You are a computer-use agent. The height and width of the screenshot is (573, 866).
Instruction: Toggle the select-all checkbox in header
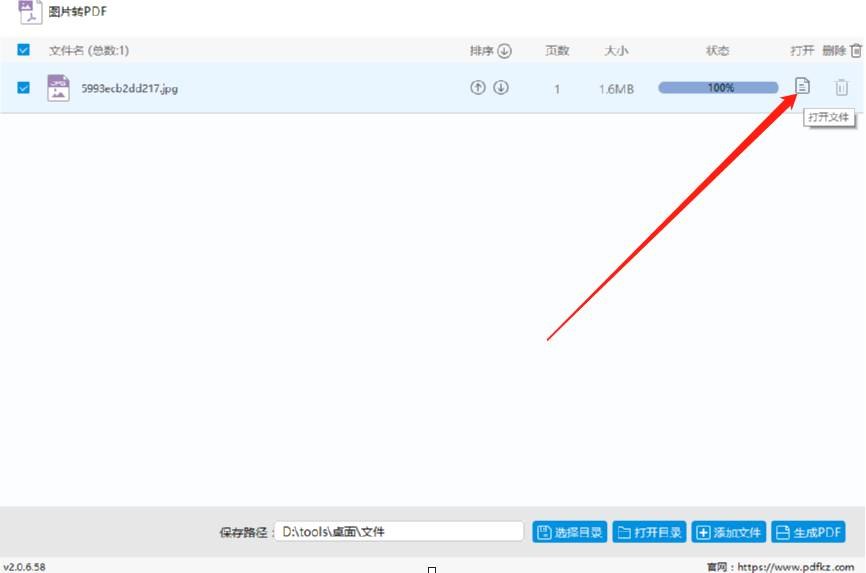pyautogui.click(x=23, y=50)
